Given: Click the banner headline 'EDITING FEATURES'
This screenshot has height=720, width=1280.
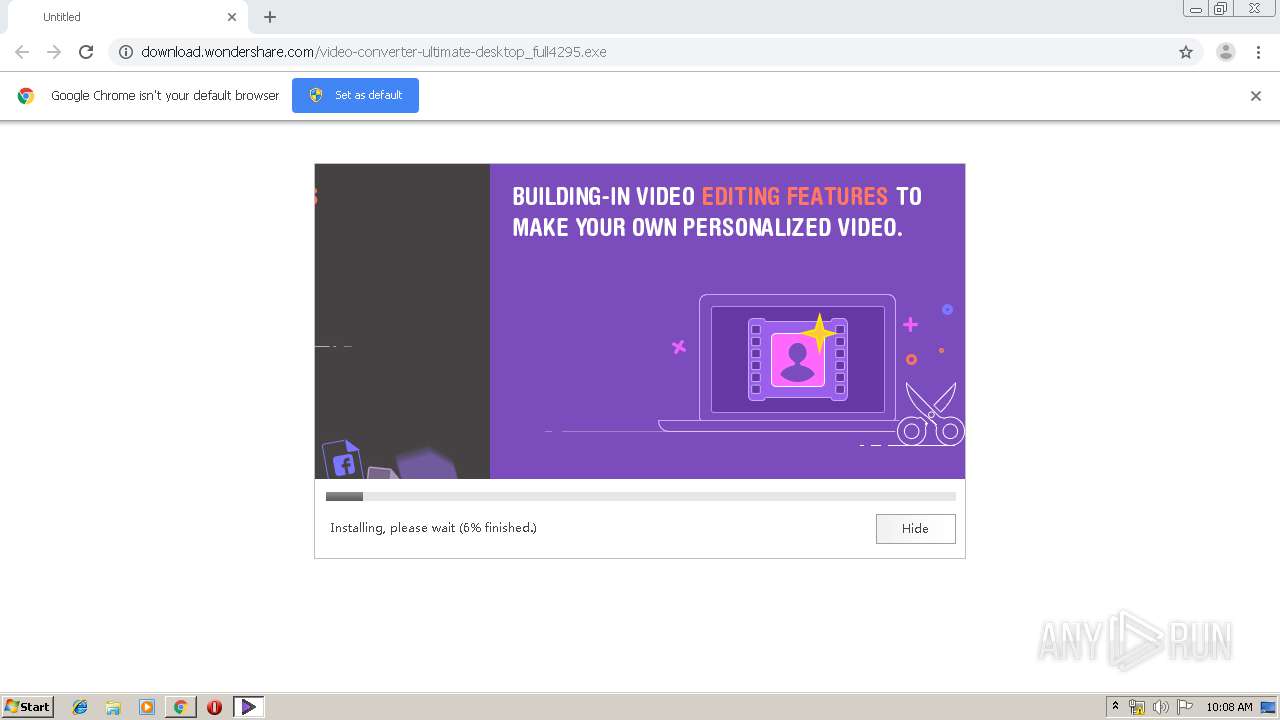Looking at the screenshot, I should (x=795, y=196).
